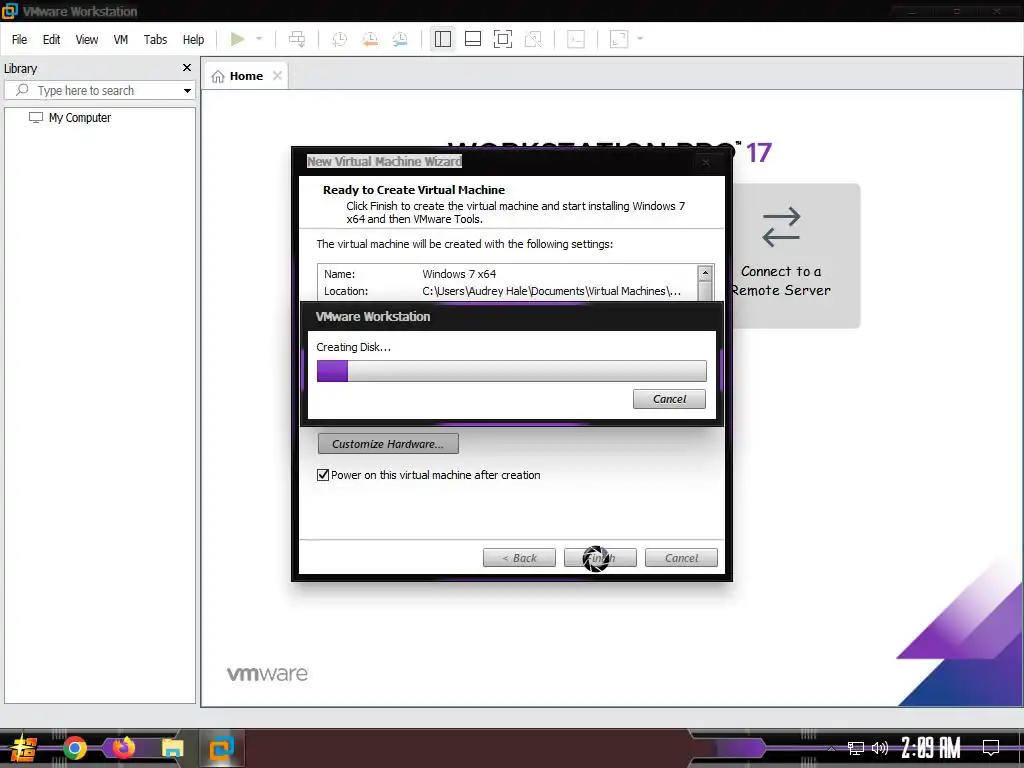Toggle the library sidebar view icon
The image size is (1024, 768).
click(x=443, y=39)
